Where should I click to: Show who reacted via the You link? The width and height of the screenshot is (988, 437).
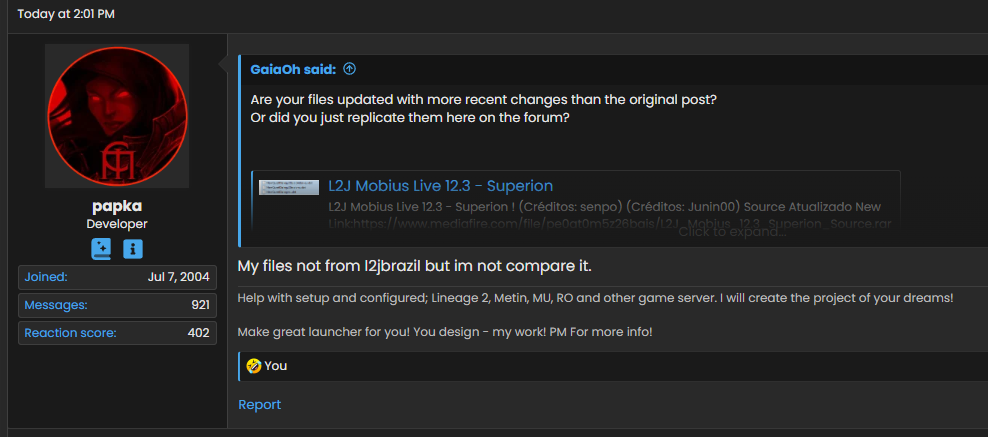tap(276, 366)
